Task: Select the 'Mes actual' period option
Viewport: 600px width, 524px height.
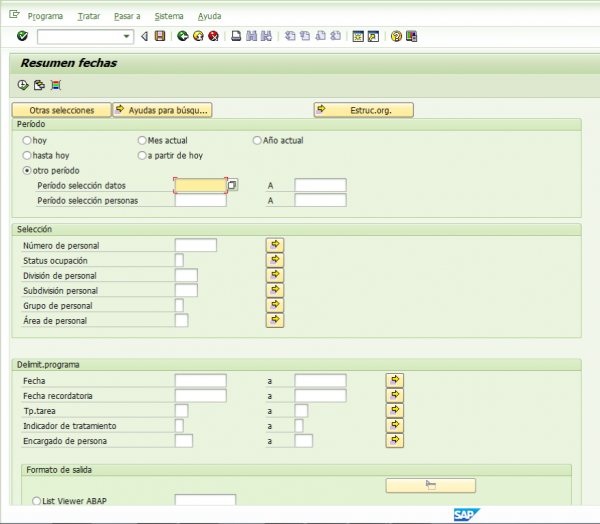Action: pyautogui.click(x=142, y=141)
